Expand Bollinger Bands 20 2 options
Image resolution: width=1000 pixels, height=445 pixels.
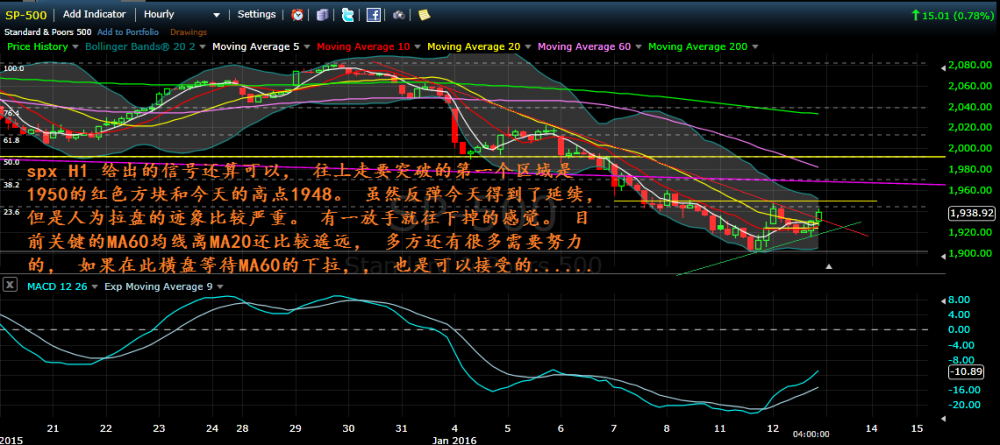click(203, 47)
